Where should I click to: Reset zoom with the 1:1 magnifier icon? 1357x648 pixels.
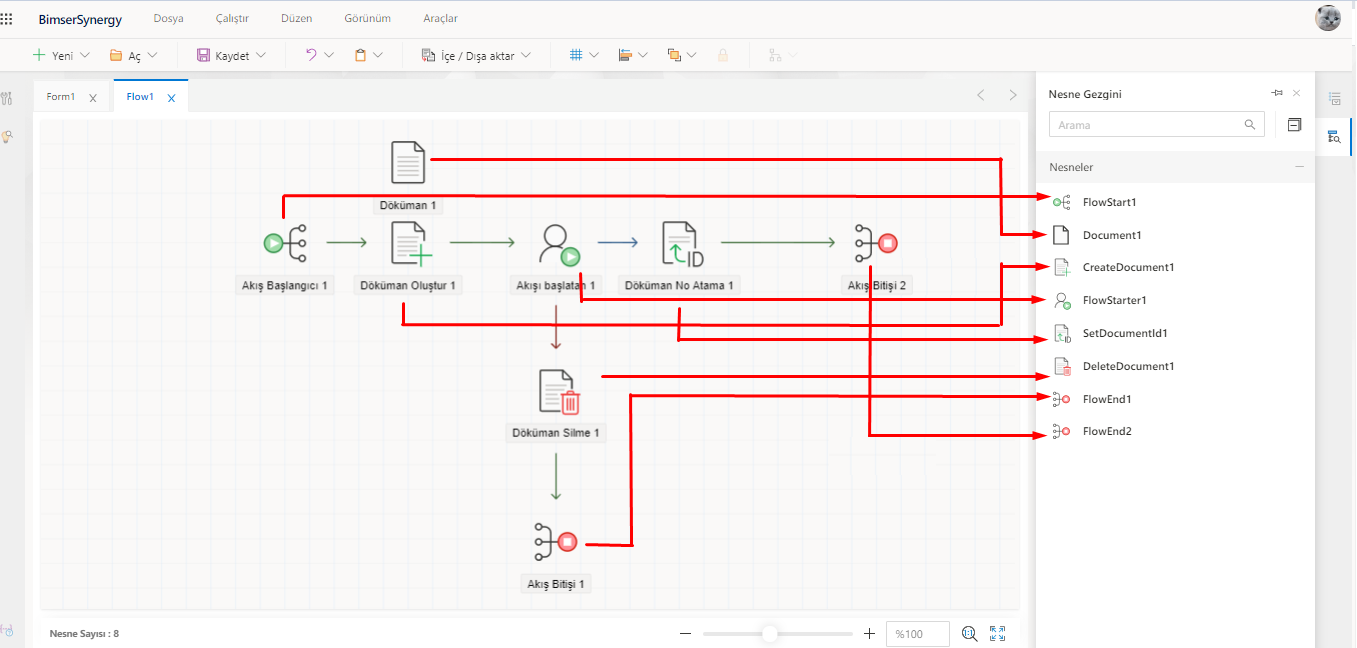click(968, 633)
